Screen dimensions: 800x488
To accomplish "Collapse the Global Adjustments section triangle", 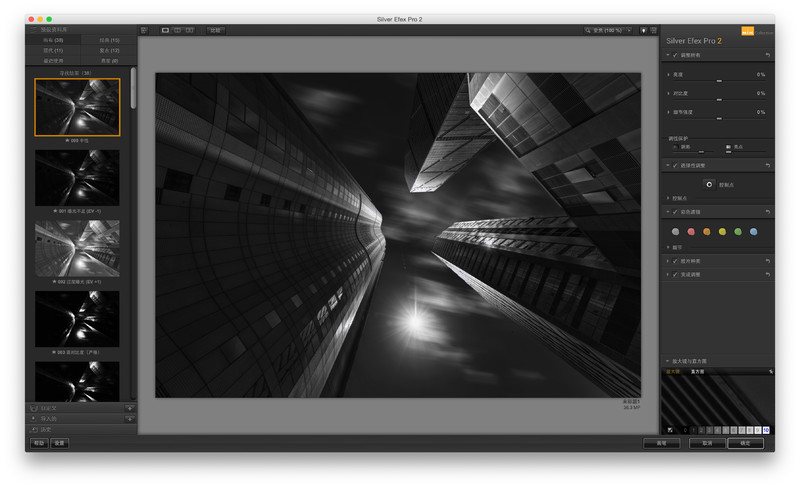I will pos(668,55).
